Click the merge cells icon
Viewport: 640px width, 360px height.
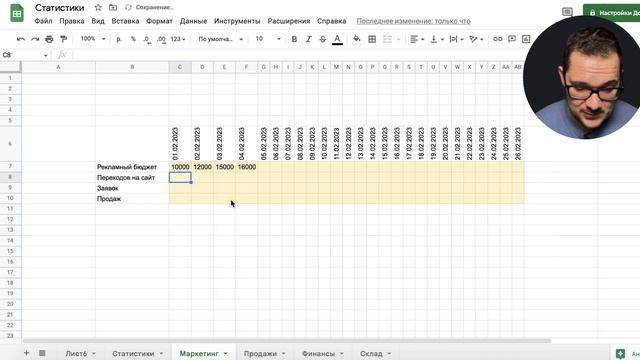(x=387, y=39)
